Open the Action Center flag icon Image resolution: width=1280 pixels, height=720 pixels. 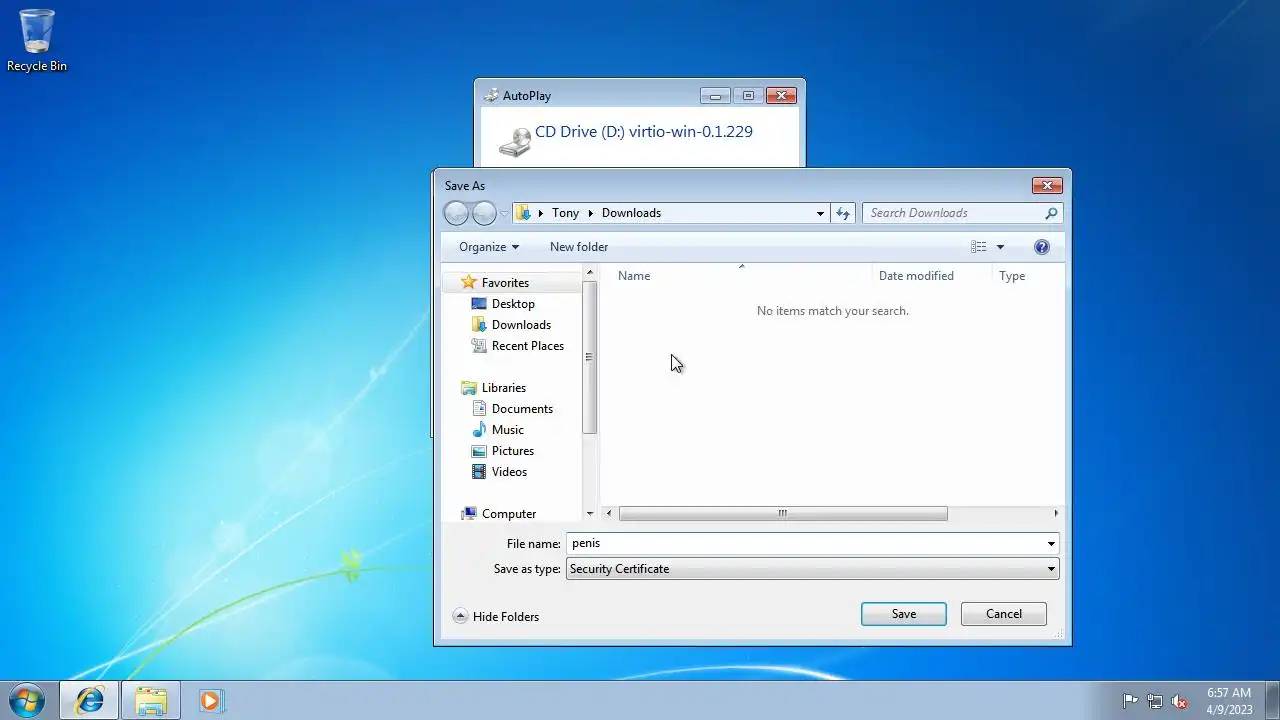[x=1130, y=701]
